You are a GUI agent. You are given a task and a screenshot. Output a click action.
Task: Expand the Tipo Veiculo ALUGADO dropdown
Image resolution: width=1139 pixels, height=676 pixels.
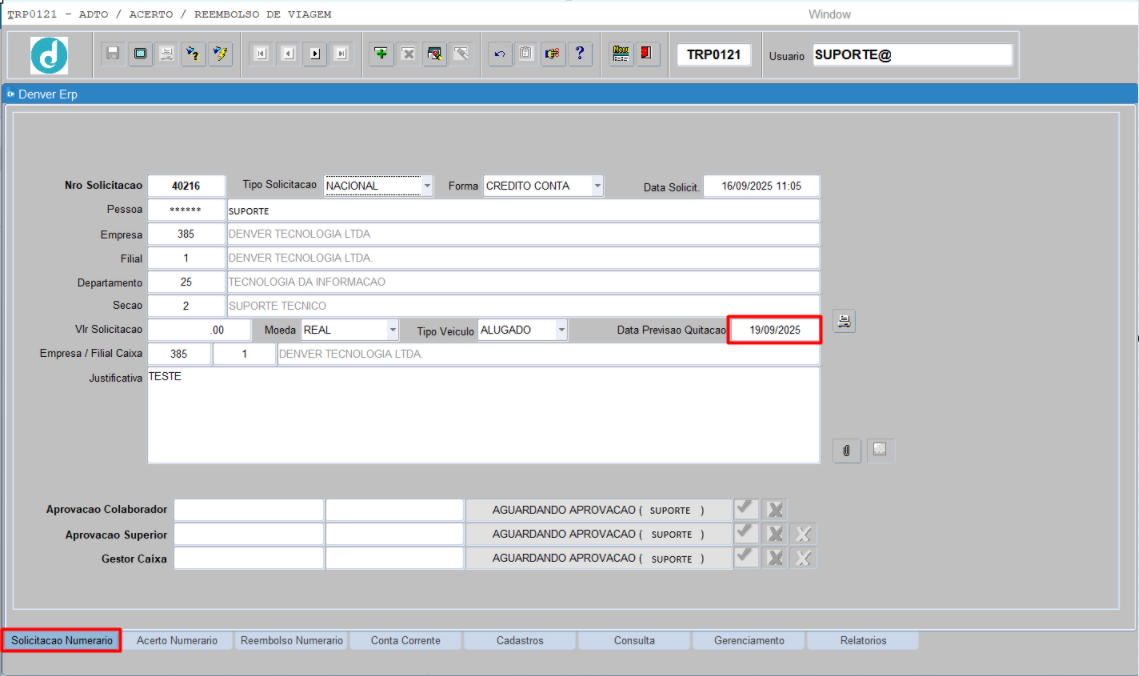561,330
